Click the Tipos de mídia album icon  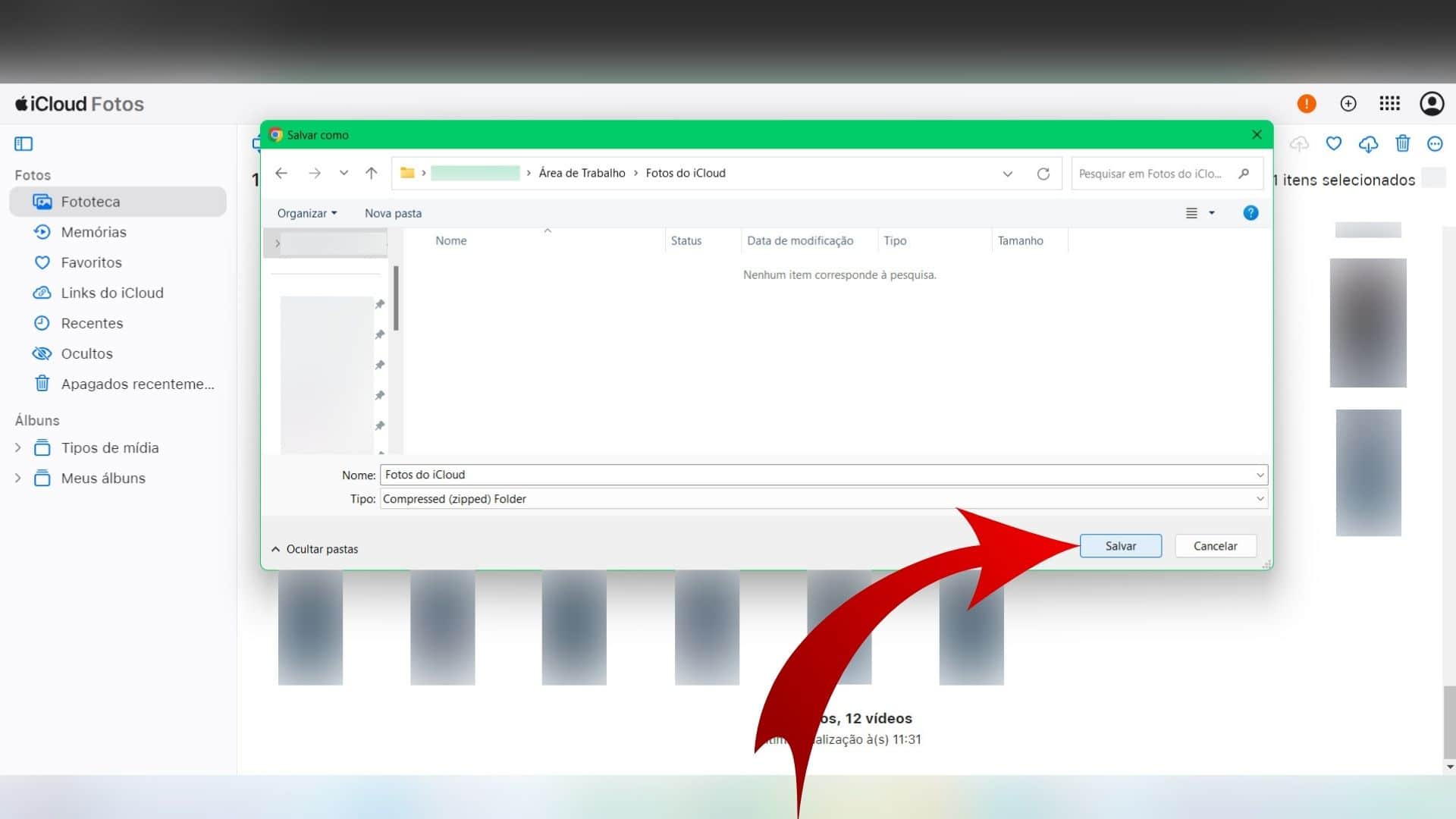pos(42,447)
